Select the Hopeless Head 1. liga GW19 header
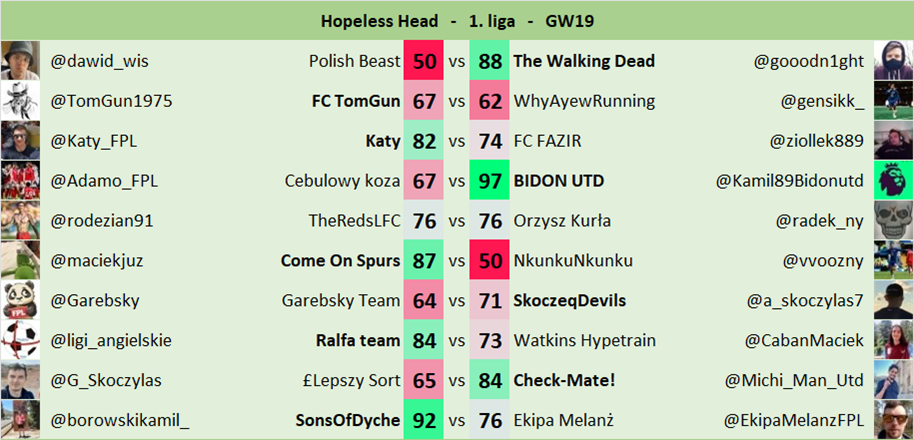The height and width of the screenshot is (440, 914). (457, 20)
